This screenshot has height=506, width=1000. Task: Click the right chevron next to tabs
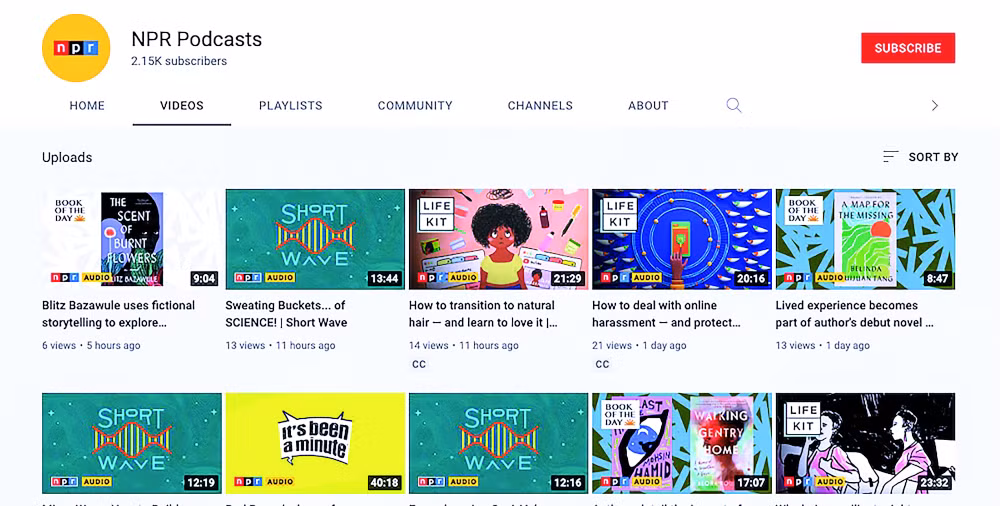tap(934, 105)
